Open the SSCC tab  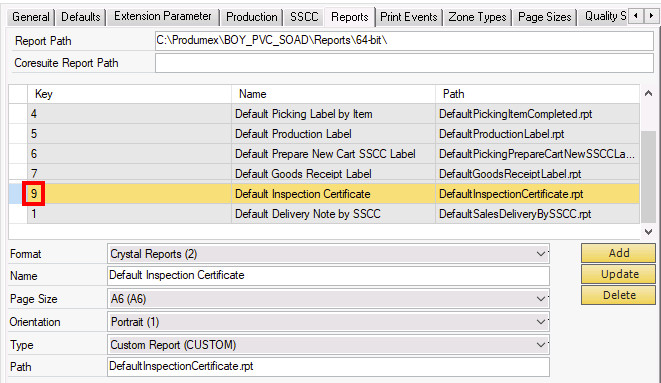click(x=304, y=17)
